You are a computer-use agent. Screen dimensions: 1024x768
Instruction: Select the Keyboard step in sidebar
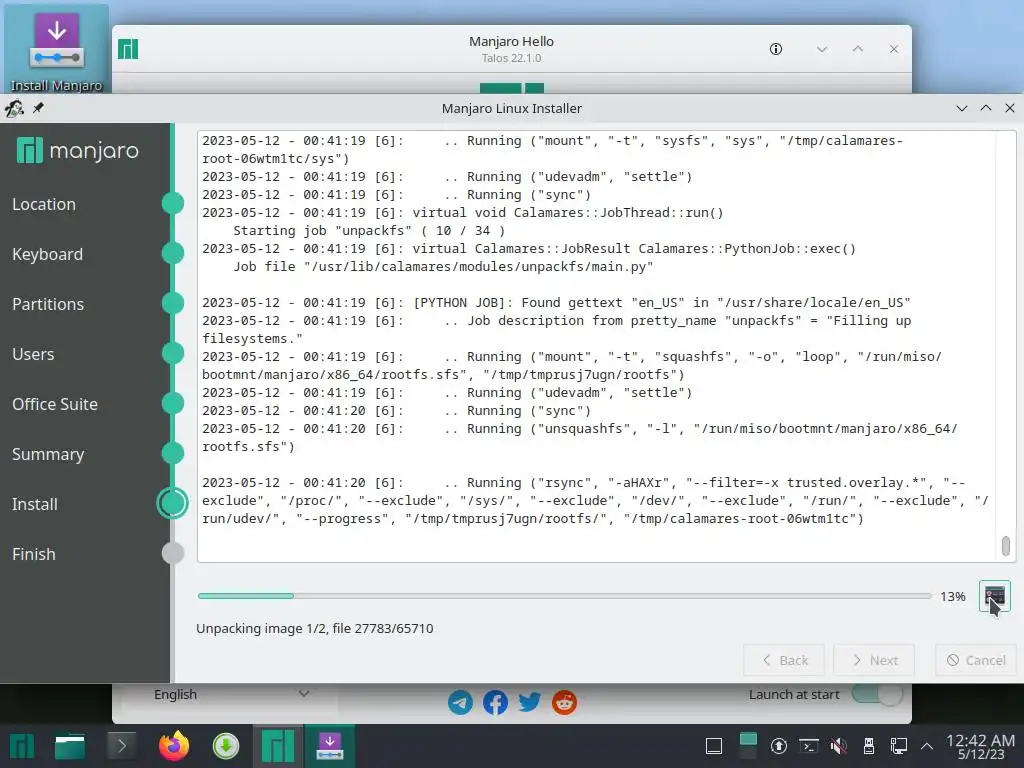click(x=47, y=254)
